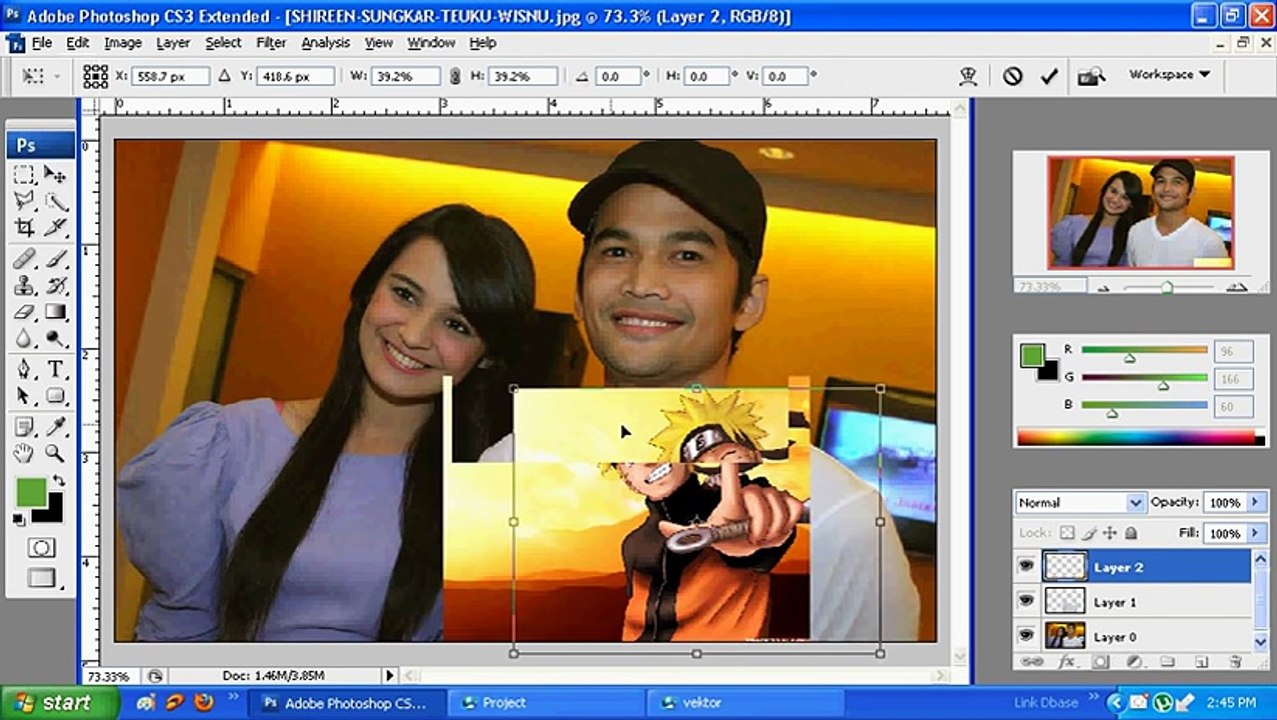Switch to Project taskbar window
The width and height of the screenshot is (1277, 720).
(x=543, y=703)
